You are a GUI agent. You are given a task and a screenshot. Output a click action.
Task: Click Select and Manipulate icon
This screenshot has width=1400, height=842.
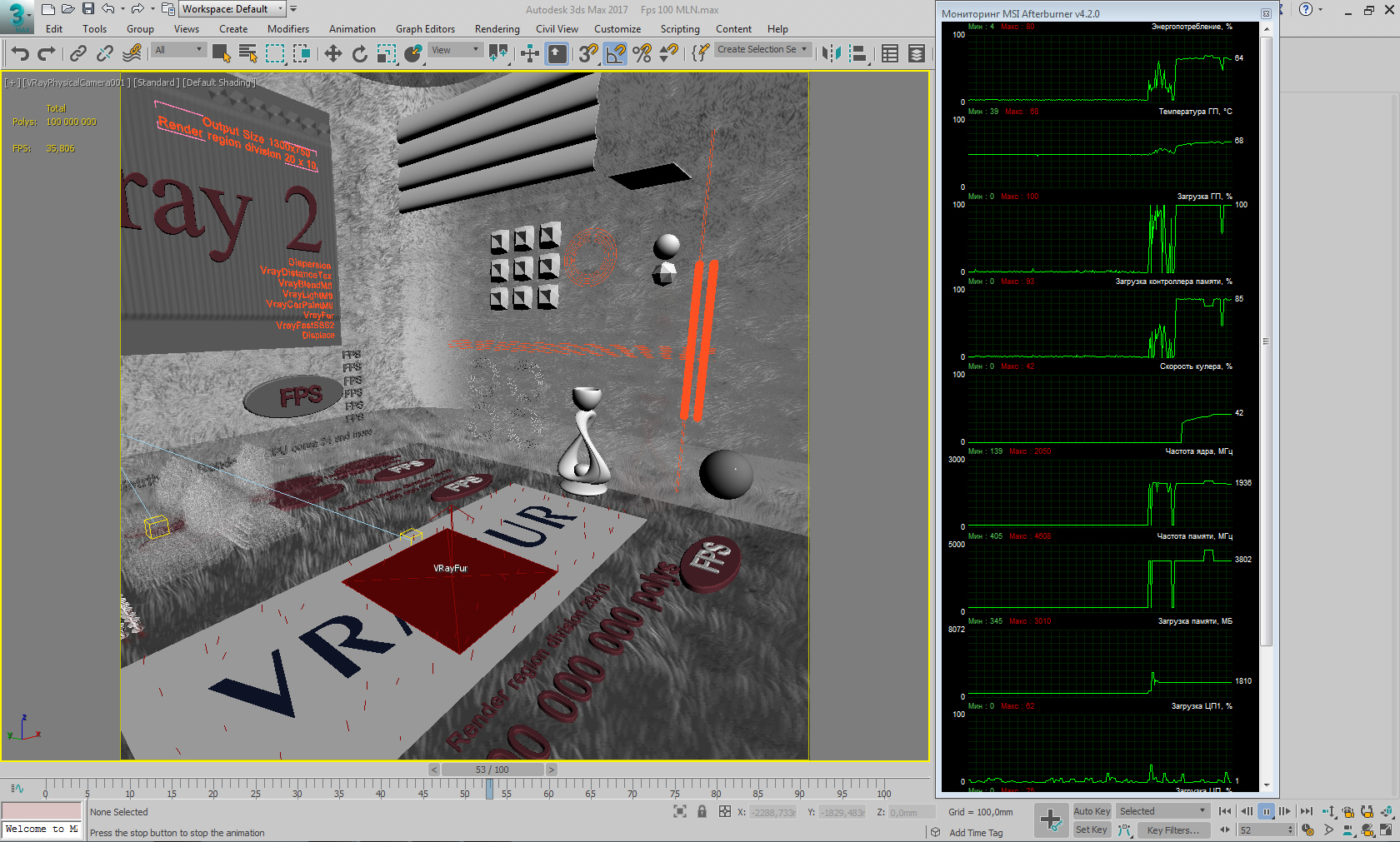click(x=530, y=54)
